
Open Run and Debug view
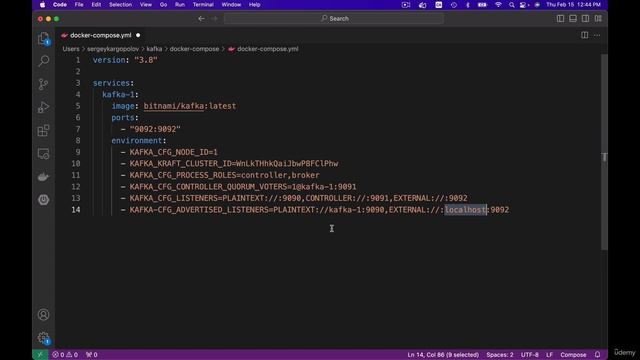tap(43, 107)
